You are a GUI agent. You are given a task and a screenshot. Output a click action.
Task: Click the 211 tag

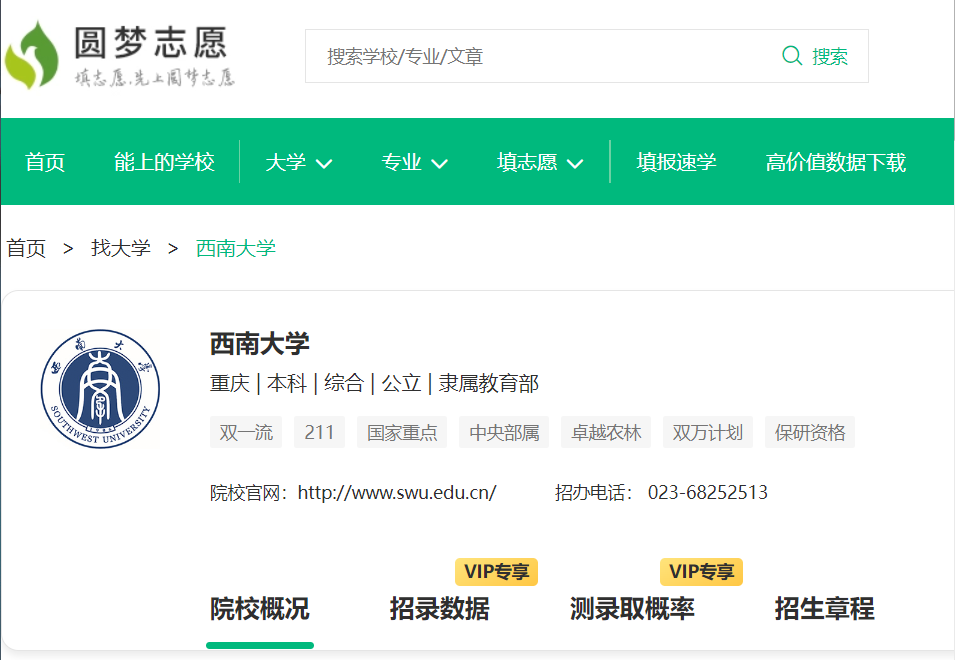[319, 432]
